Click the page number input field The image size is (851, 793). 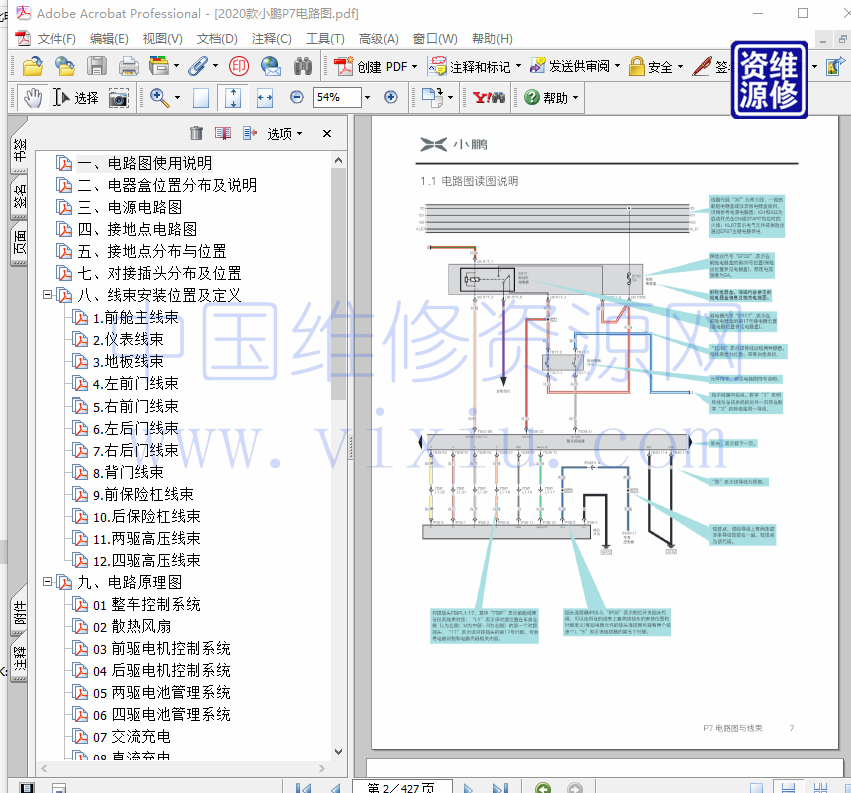395,787
